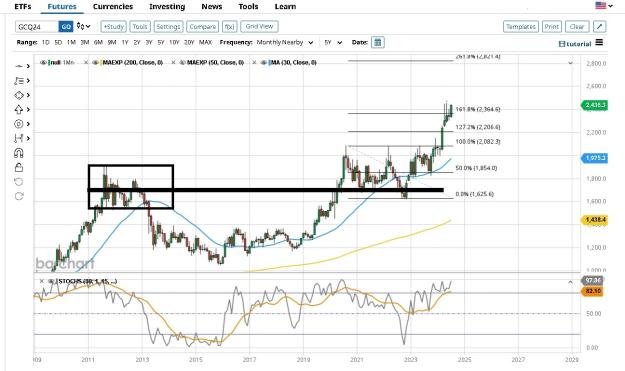Open the ETFs menu
The height and width of the screenshot is (371, 625).
pos(23,6)
